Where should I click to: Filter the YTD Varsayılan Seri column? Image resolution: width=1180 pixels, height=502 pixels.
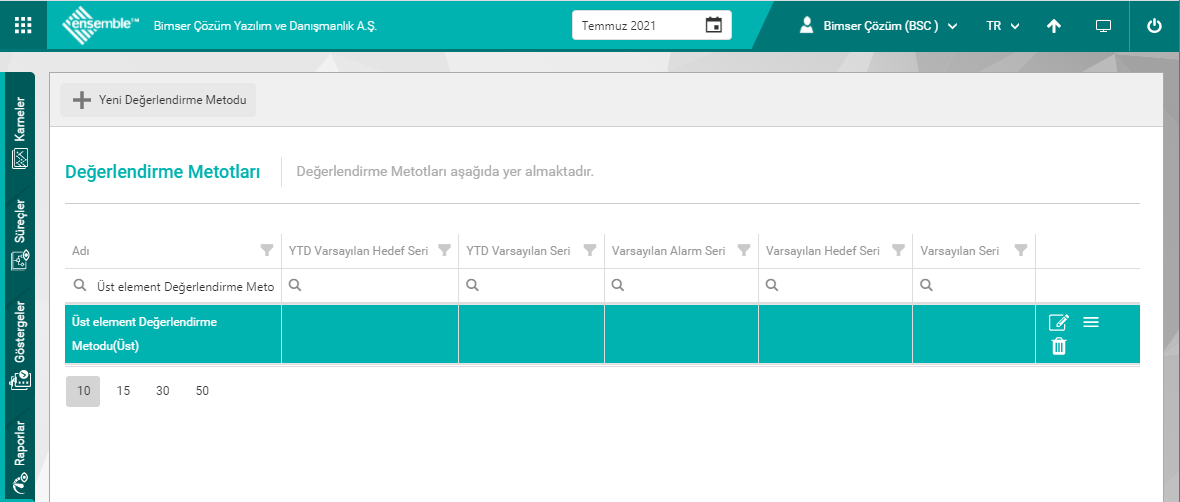point(590,251)
